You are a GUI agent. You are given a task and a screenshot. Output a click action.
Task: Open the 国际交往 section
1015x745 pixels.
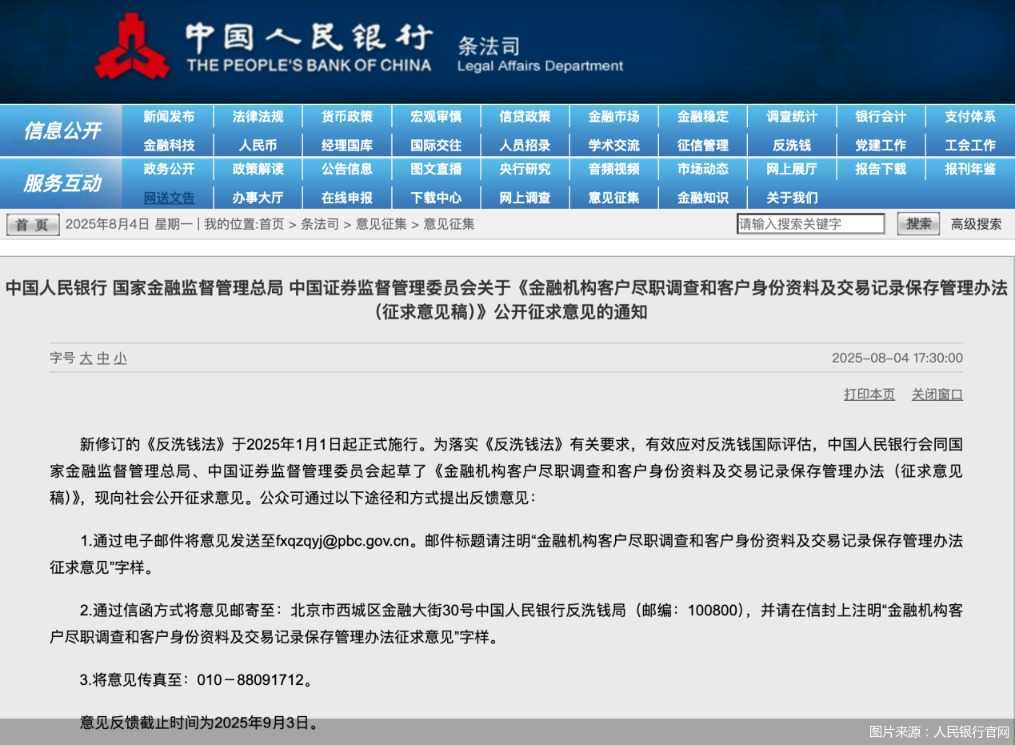point(436,145)
